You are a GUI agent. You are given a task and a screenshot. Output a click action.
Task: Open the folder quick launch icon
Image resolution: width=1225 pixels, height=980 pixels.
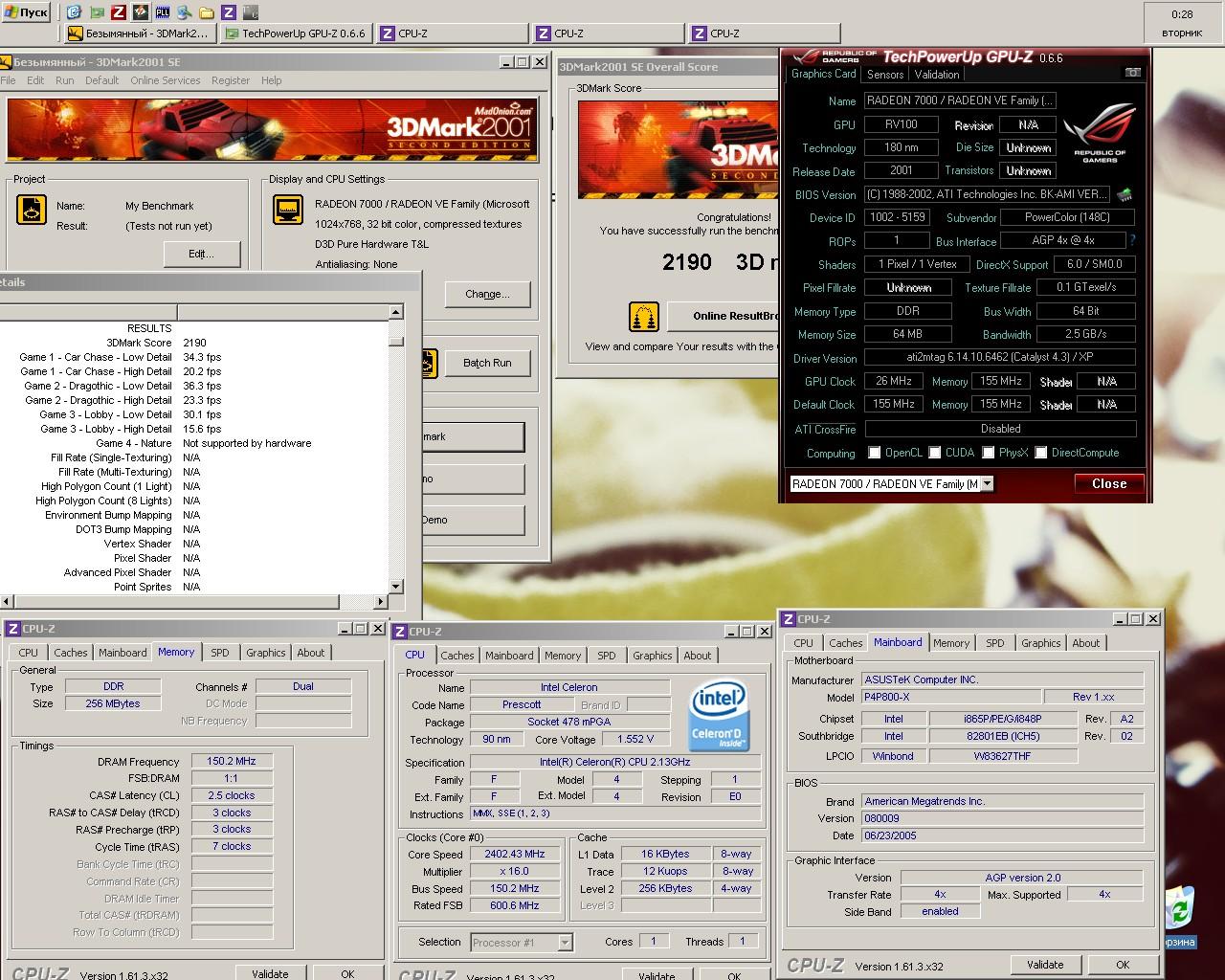tap(206, 12)
